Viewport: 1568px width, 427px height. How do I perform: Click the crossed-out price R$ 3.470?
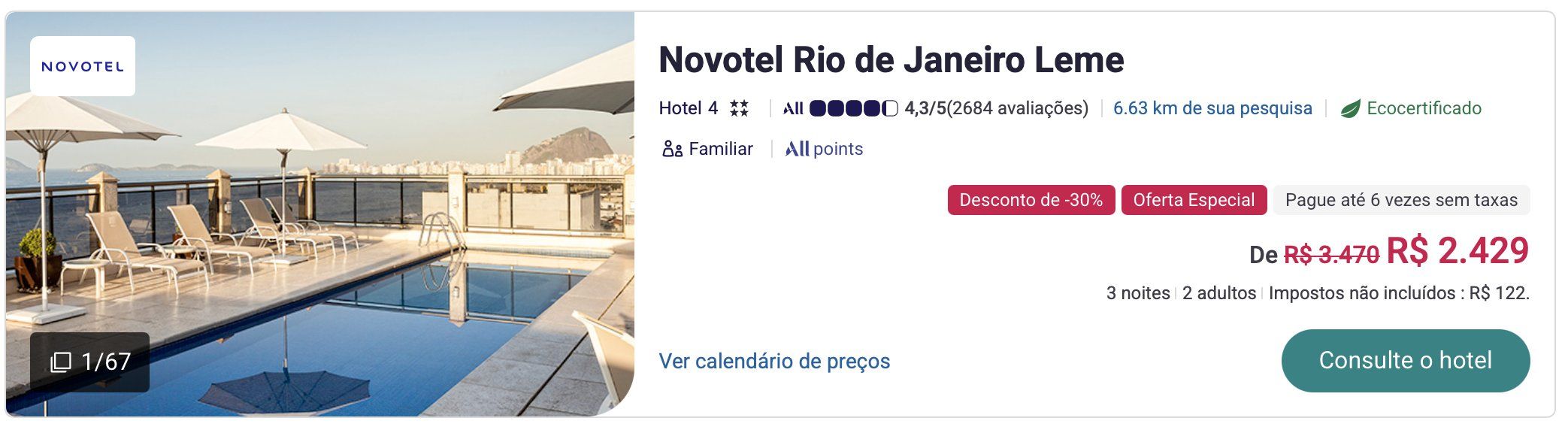click(1331, 255)
